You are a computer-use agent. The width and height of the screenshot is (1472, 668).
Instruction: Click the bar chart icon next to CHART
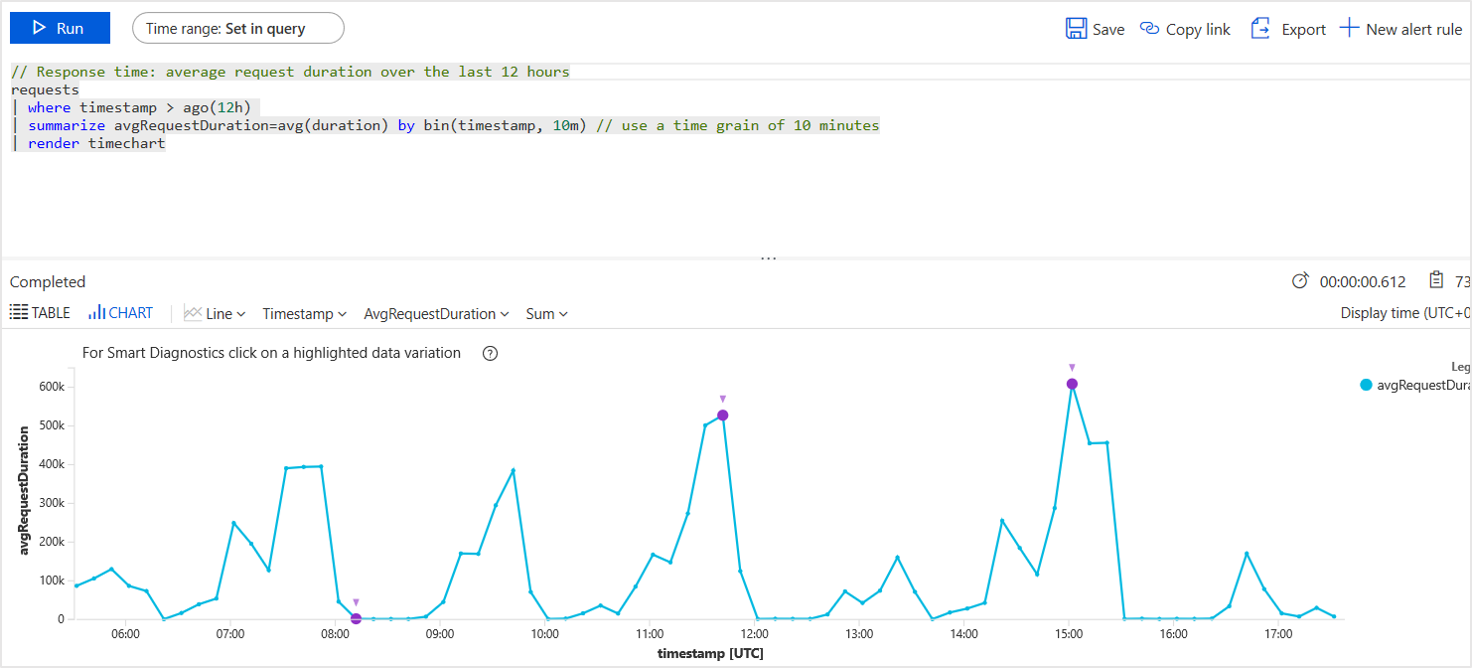click(x=96, y=313)
